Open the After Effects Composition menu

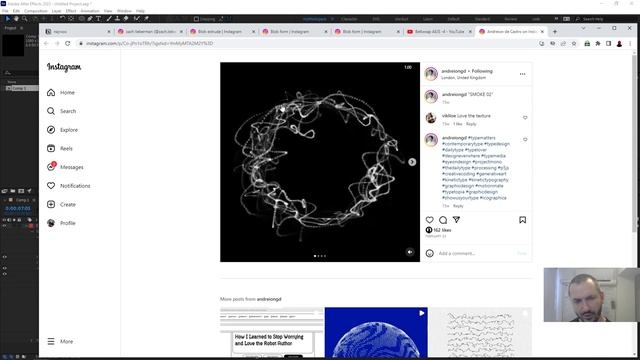coord(36,11)
